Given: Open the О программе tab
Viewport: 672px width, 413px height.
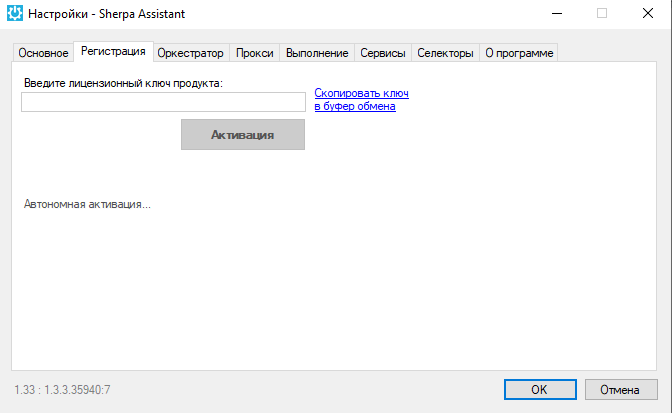Looking at the screenshot, I should (519, 53).
